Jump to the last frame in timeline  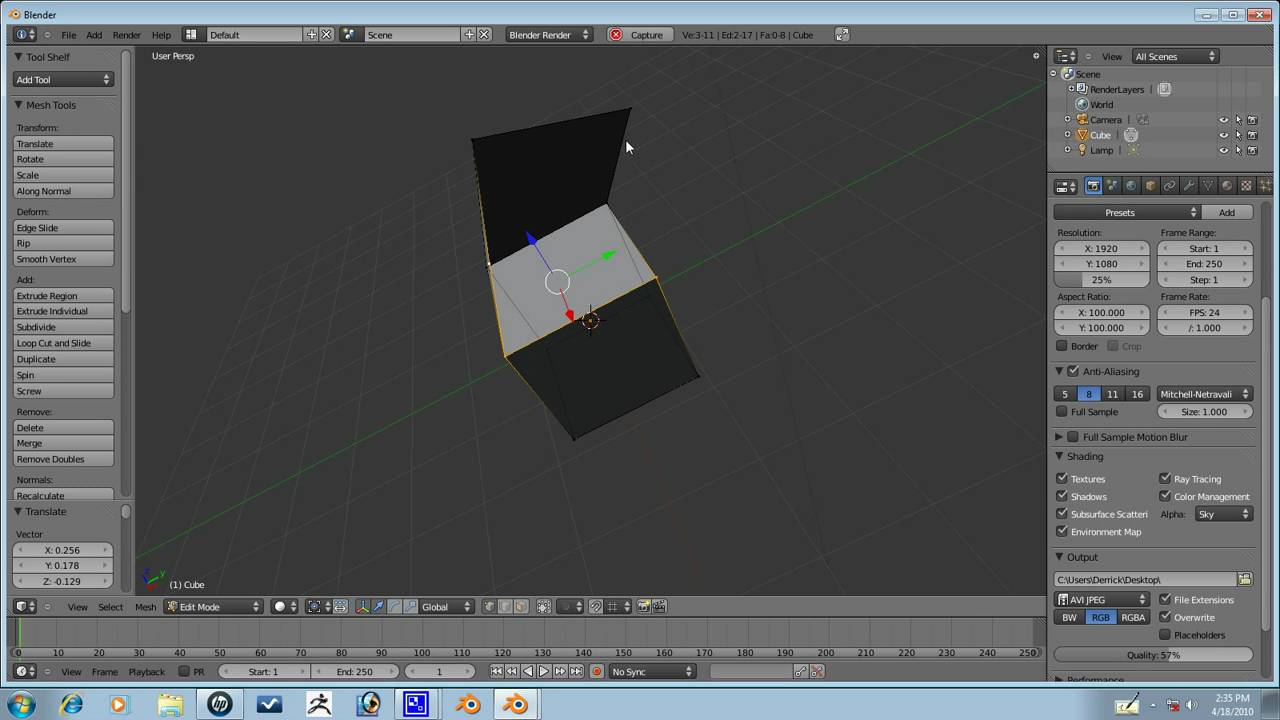tap(576, 672)
